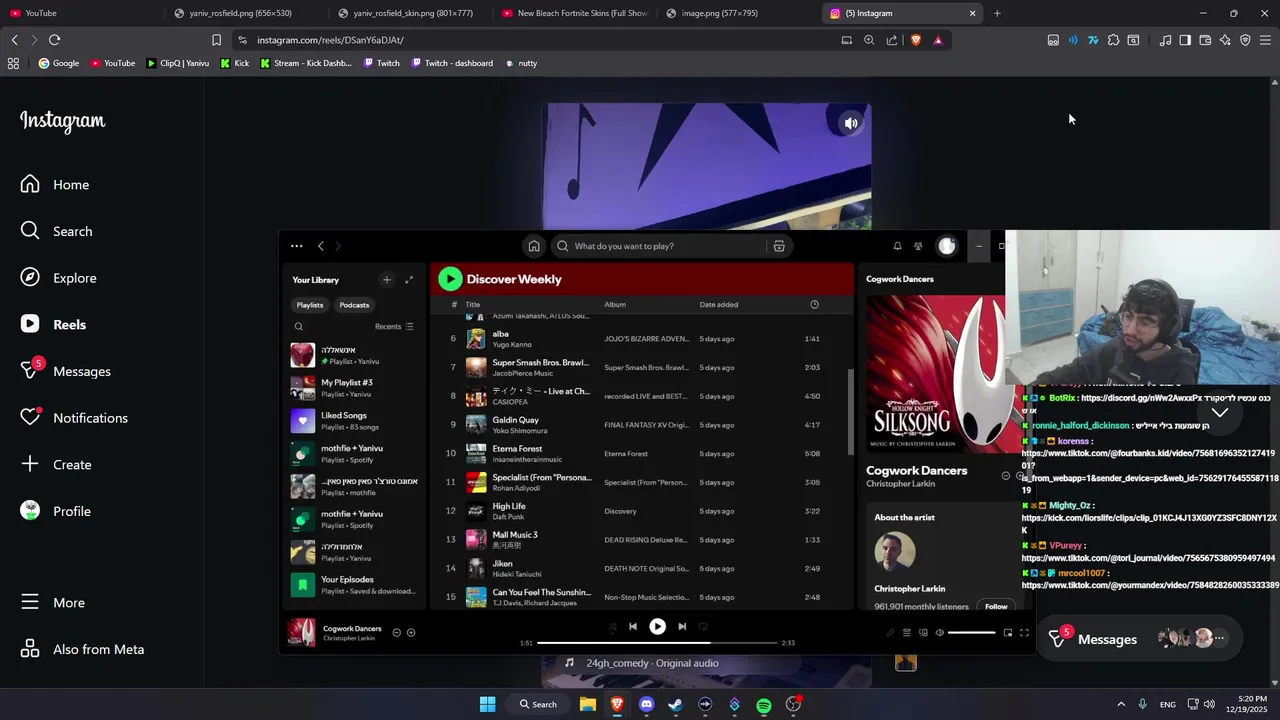
Task: Open Spotify notifications bell
Action: pyautogui.click(x=897, y=246)
